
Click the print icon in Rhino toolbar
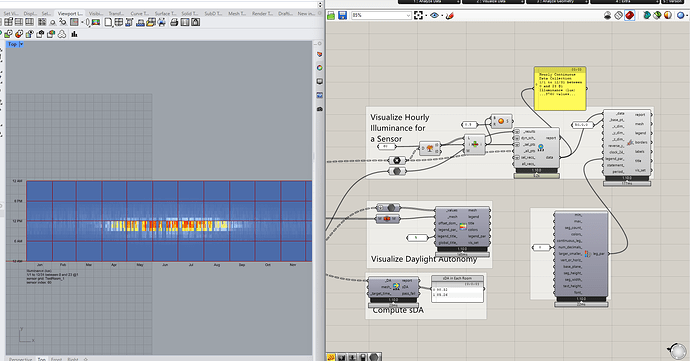(174, 22)
